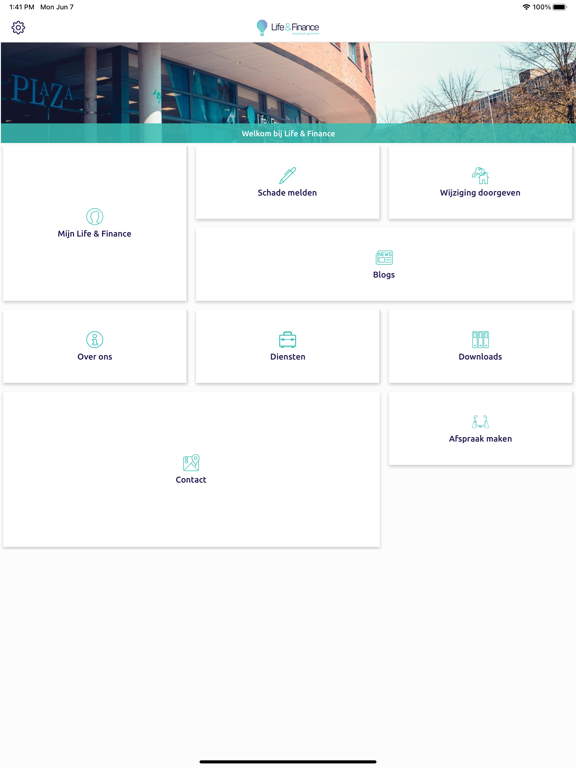
Task: Tap the info circle icon for Over ons
Action: 95,339
